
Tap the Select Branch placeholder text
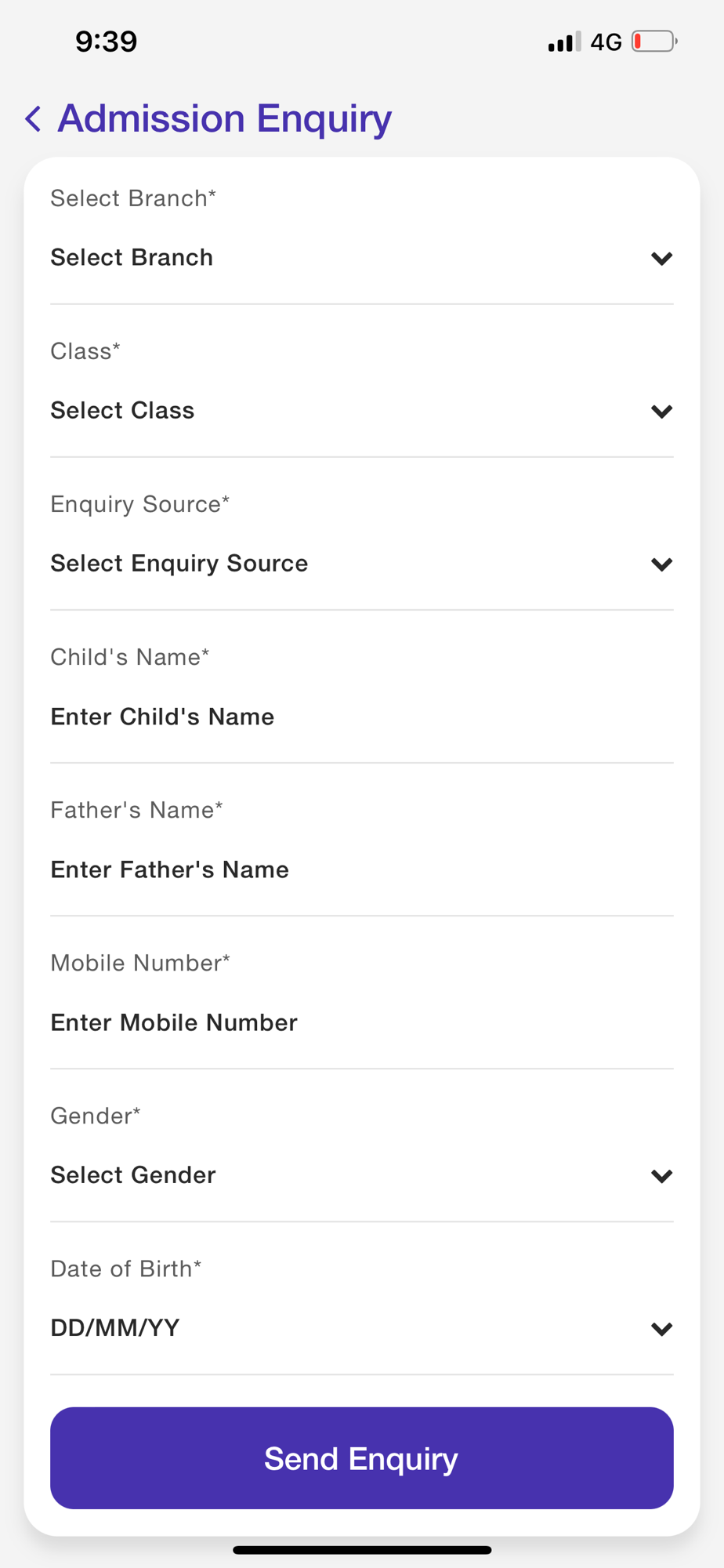[x=132, y=258]
